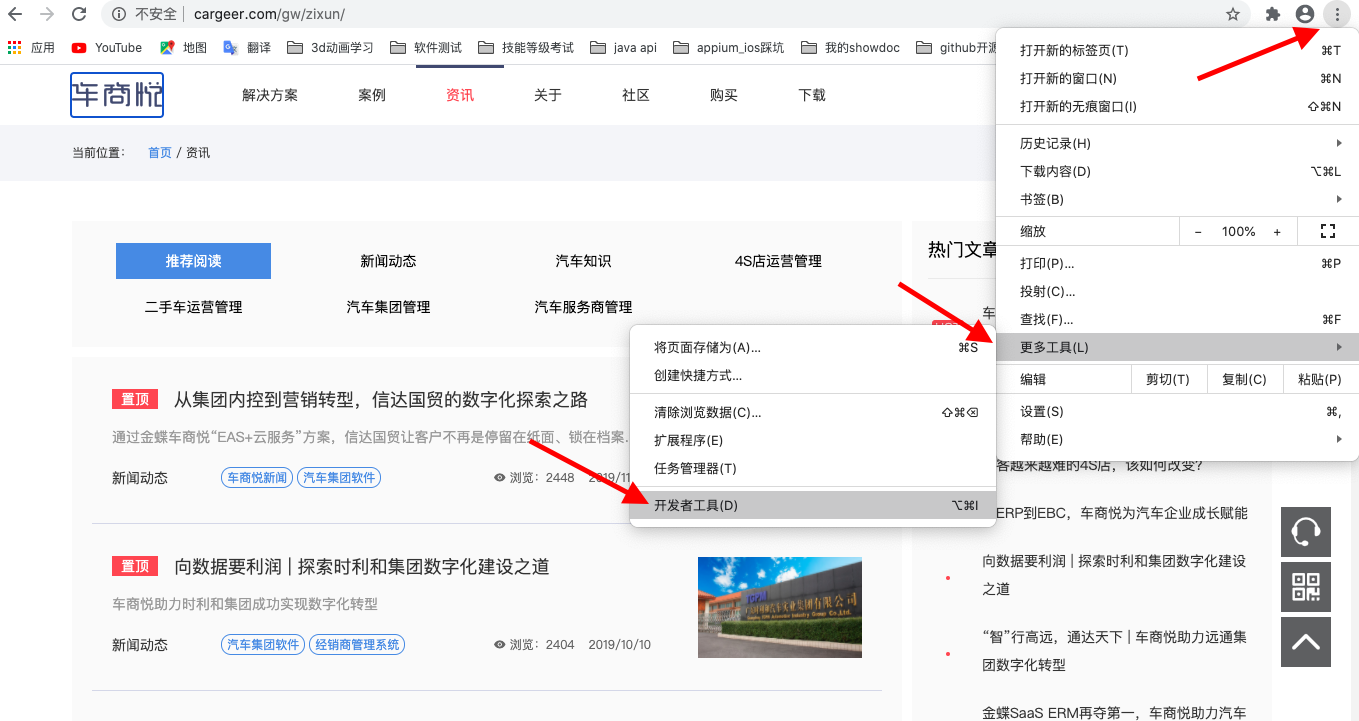This screenshot has width=1359, height=721.
Task: Select 打开新的无痕窗口(I) in the menu
Action: tap(1178, 106)
